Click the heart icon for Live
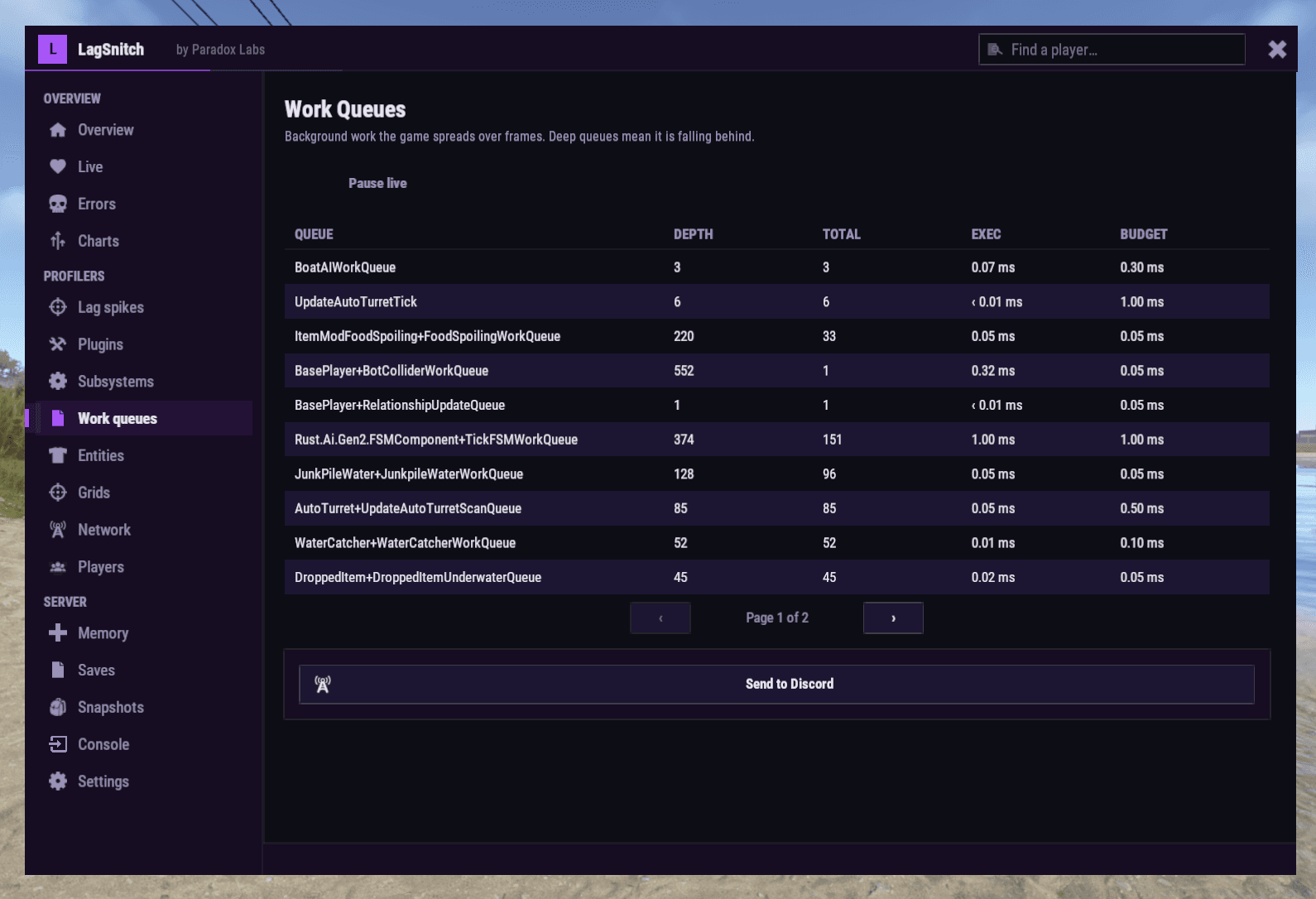 click(x=58, y=166)
